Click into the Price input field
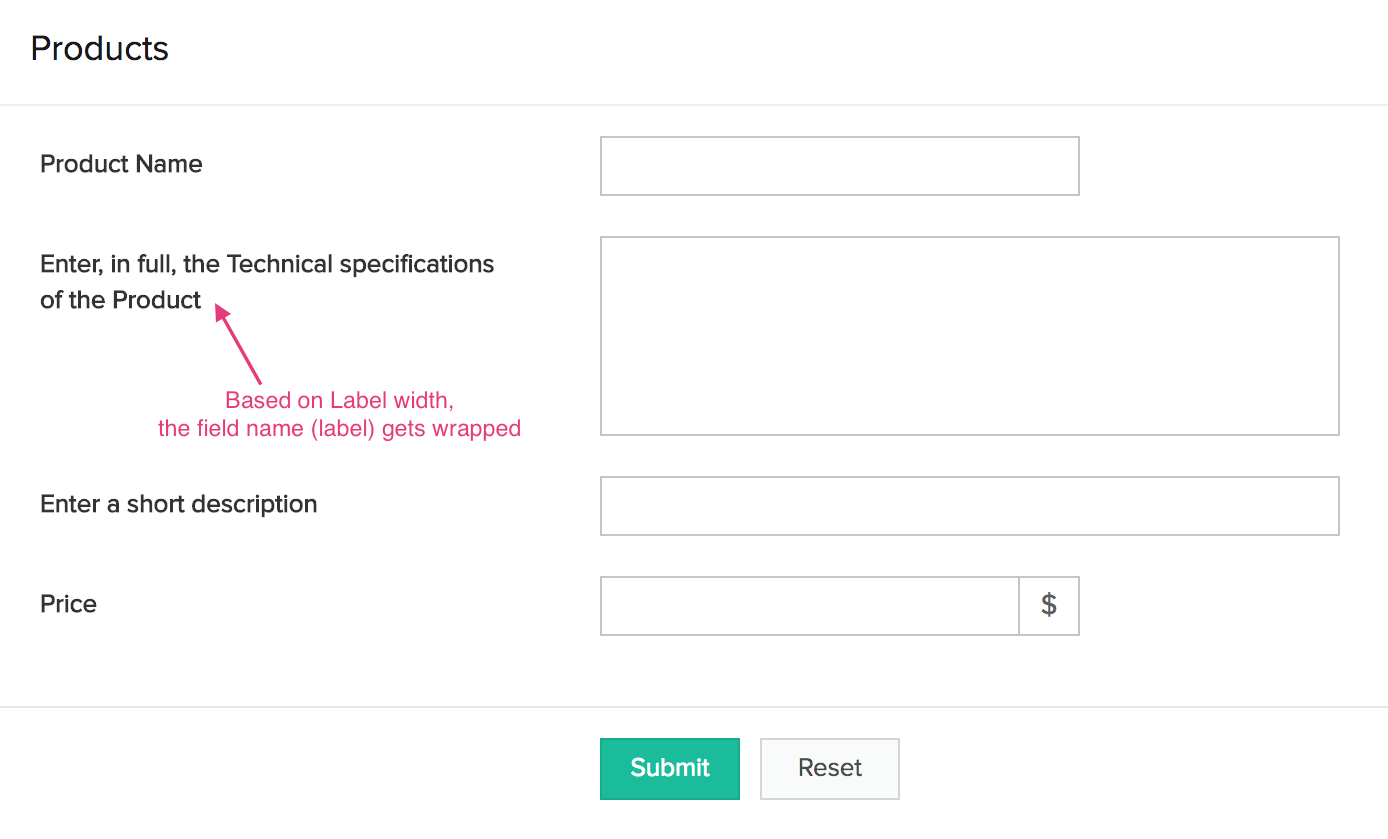This screenshot has height=839, width=1388. 809,606
